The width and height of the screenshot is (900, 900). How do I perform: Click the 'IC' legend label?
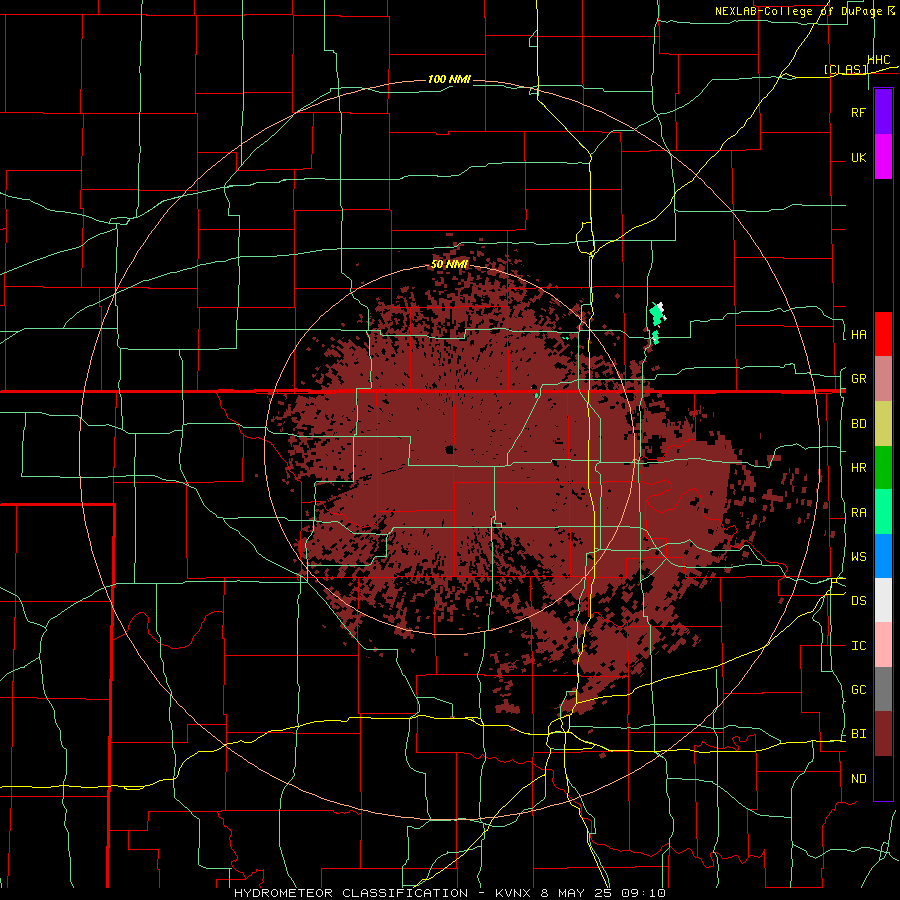click(858, 646)
